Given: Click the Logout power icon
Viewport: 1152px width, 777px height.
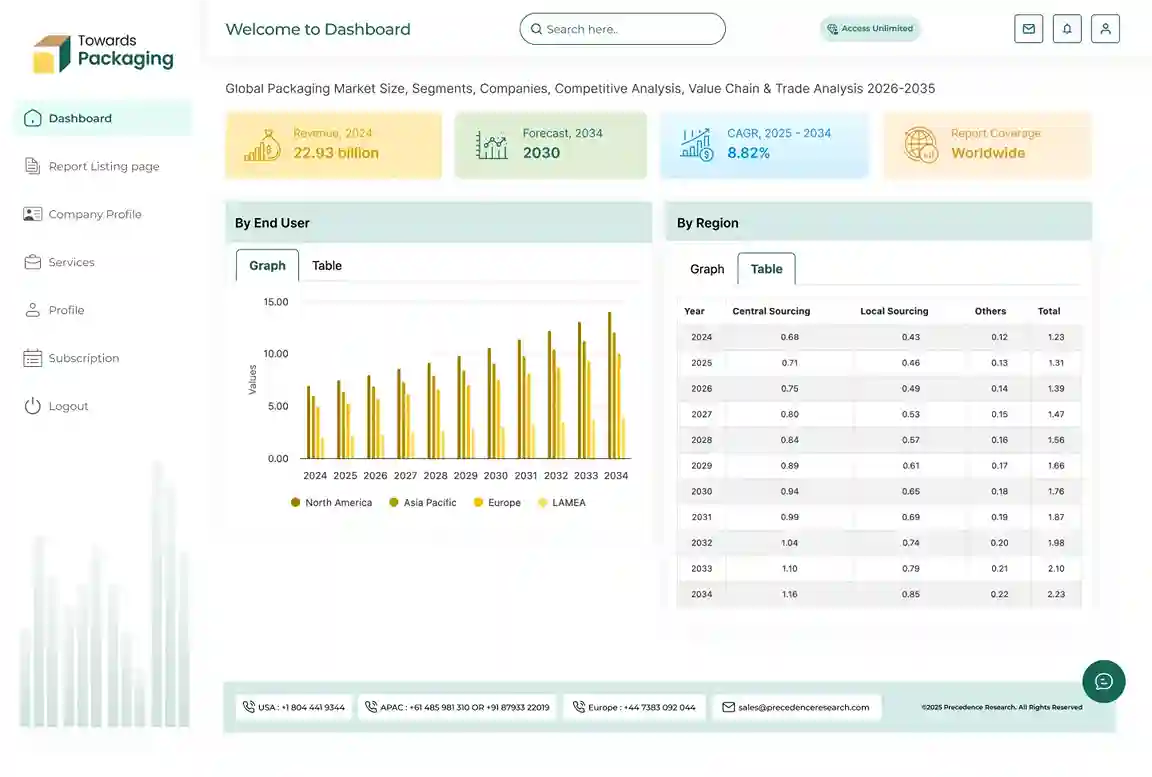Looking at the screenshot, I should (33, 406).
